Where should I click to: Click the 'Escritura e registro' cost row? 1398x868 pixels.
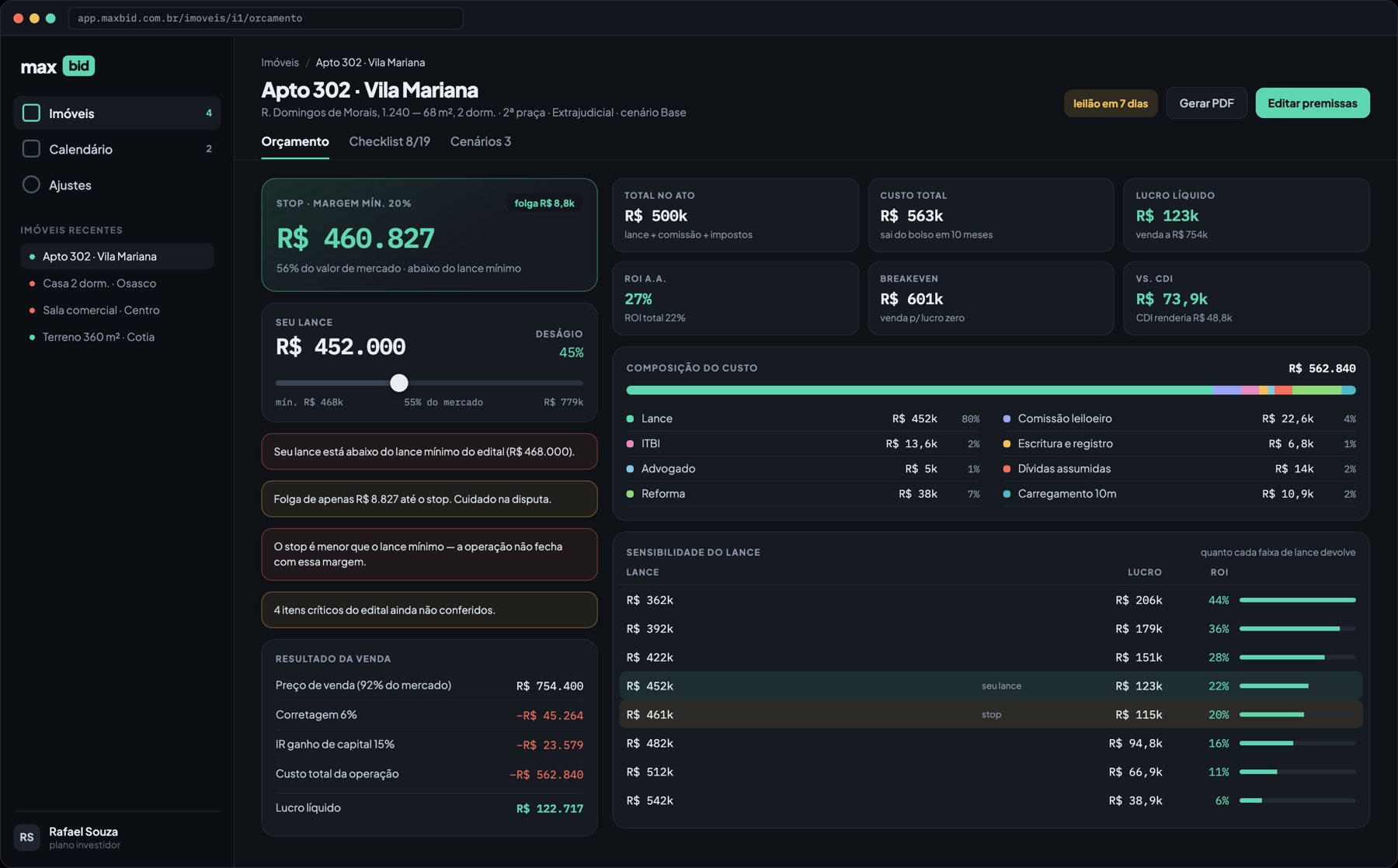[1180, 443]
